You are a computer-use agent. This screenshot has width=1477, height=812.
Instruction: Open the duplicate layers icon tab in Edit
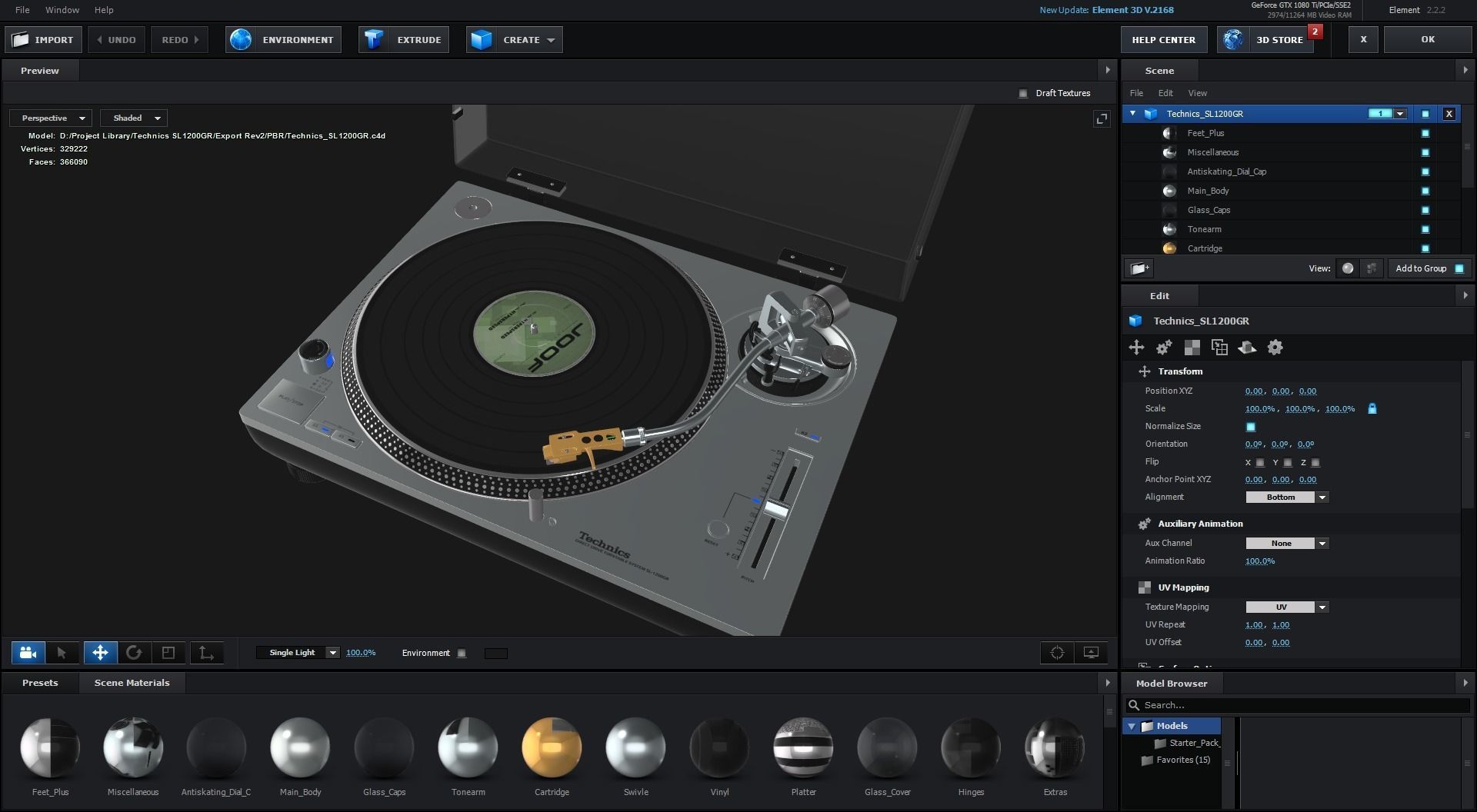[1219, 348]
